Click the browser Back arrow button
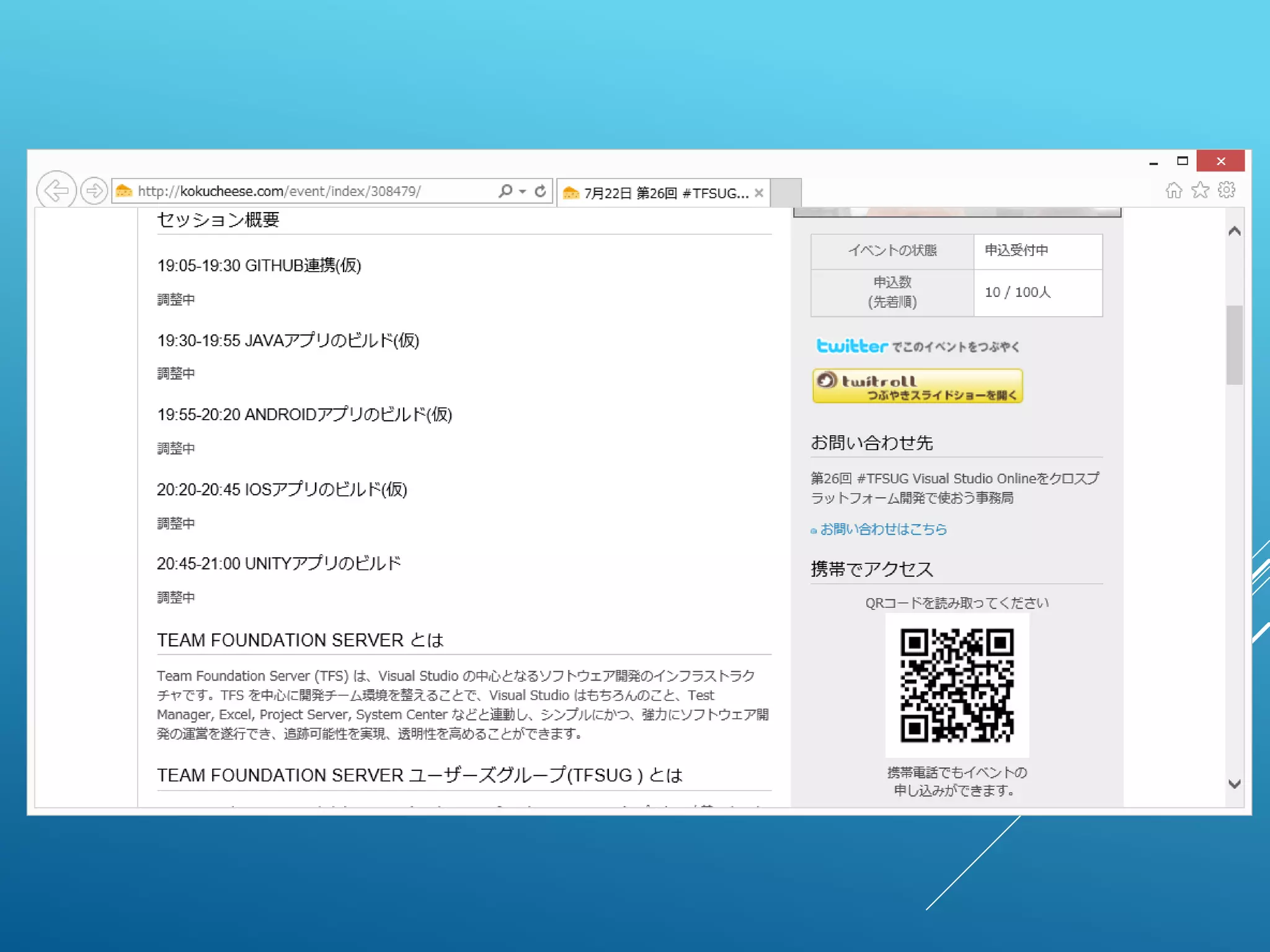This screenshot has width=1270, height=952. pos(56,190)
